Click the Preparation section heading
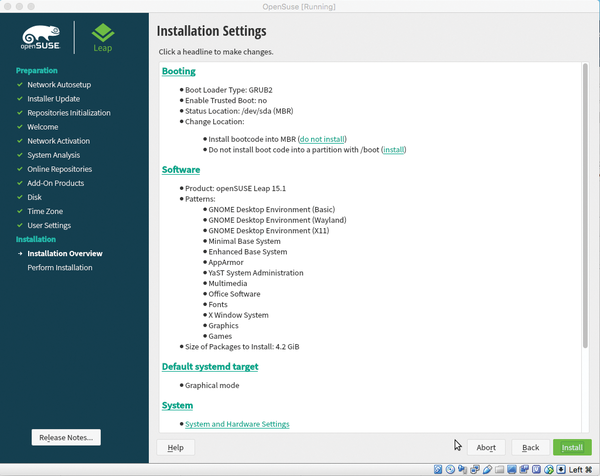 (37, 70)
